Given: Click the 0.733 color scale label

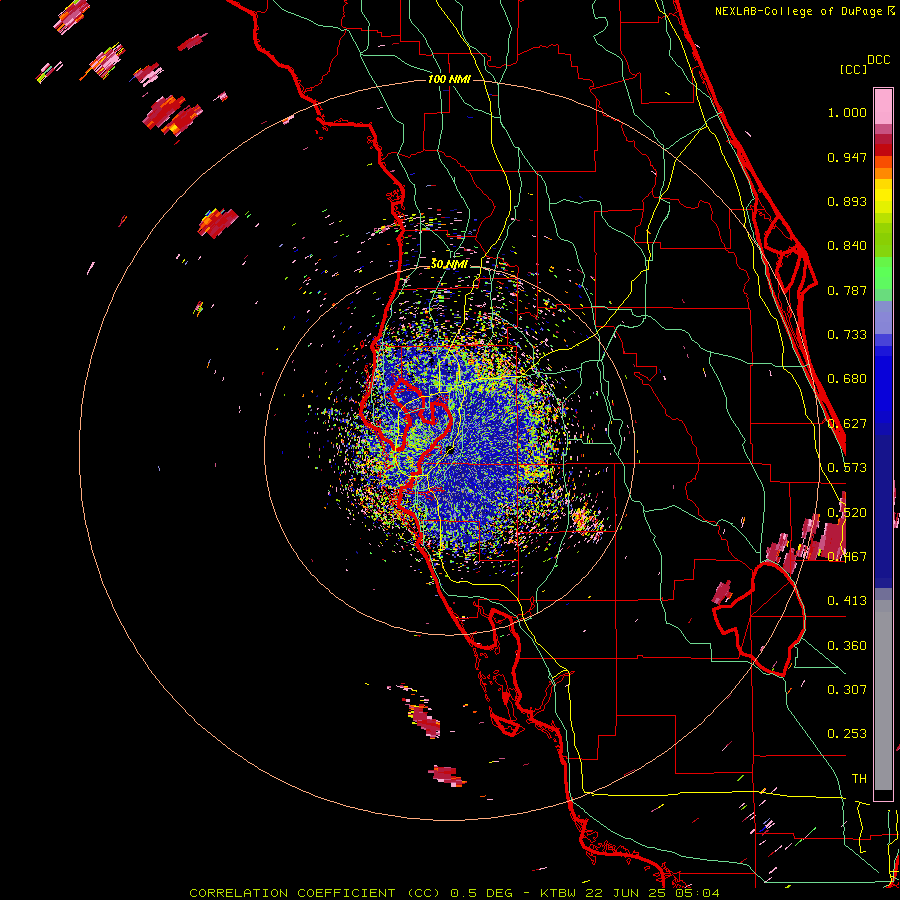Looking at the screenshot, I should click(x=847, y=335).
